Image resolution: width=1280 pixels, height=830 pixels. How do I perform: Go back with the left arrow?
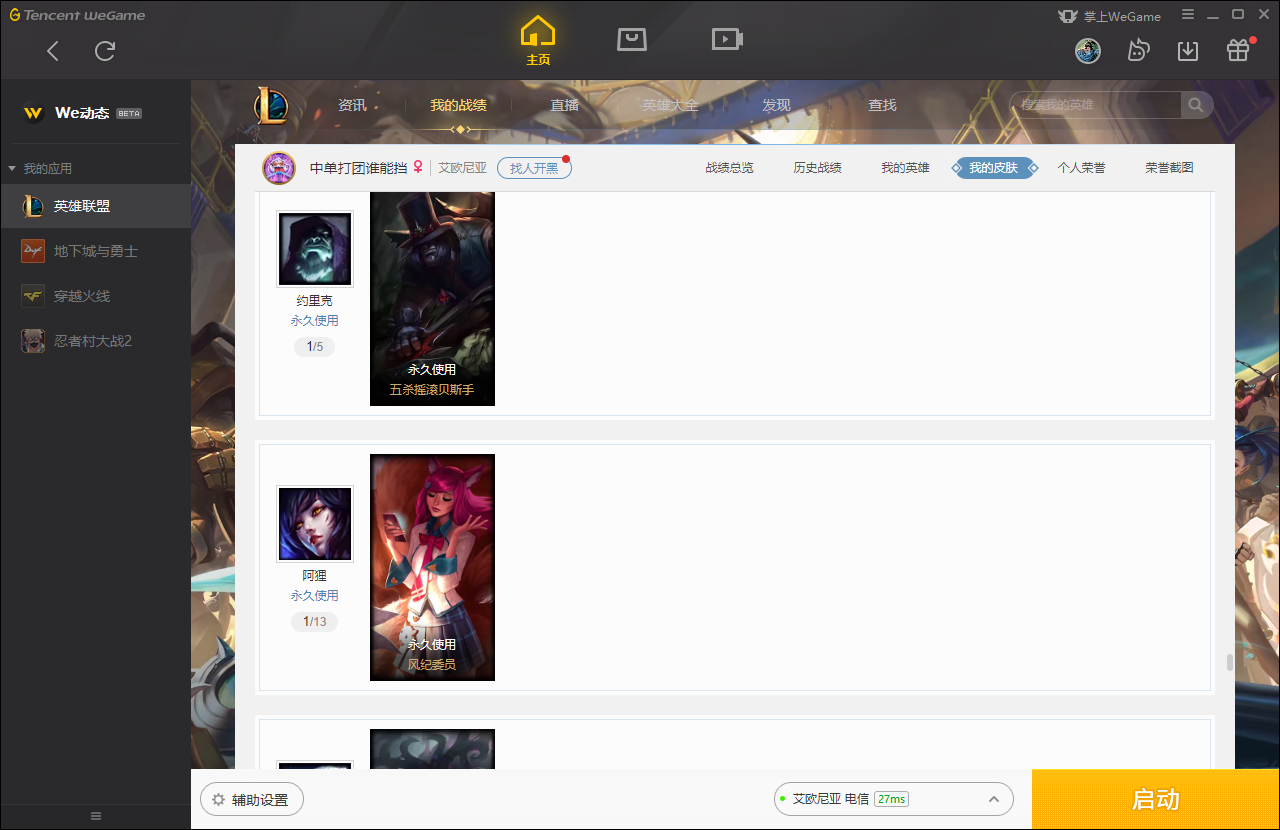tap(53, 51)
